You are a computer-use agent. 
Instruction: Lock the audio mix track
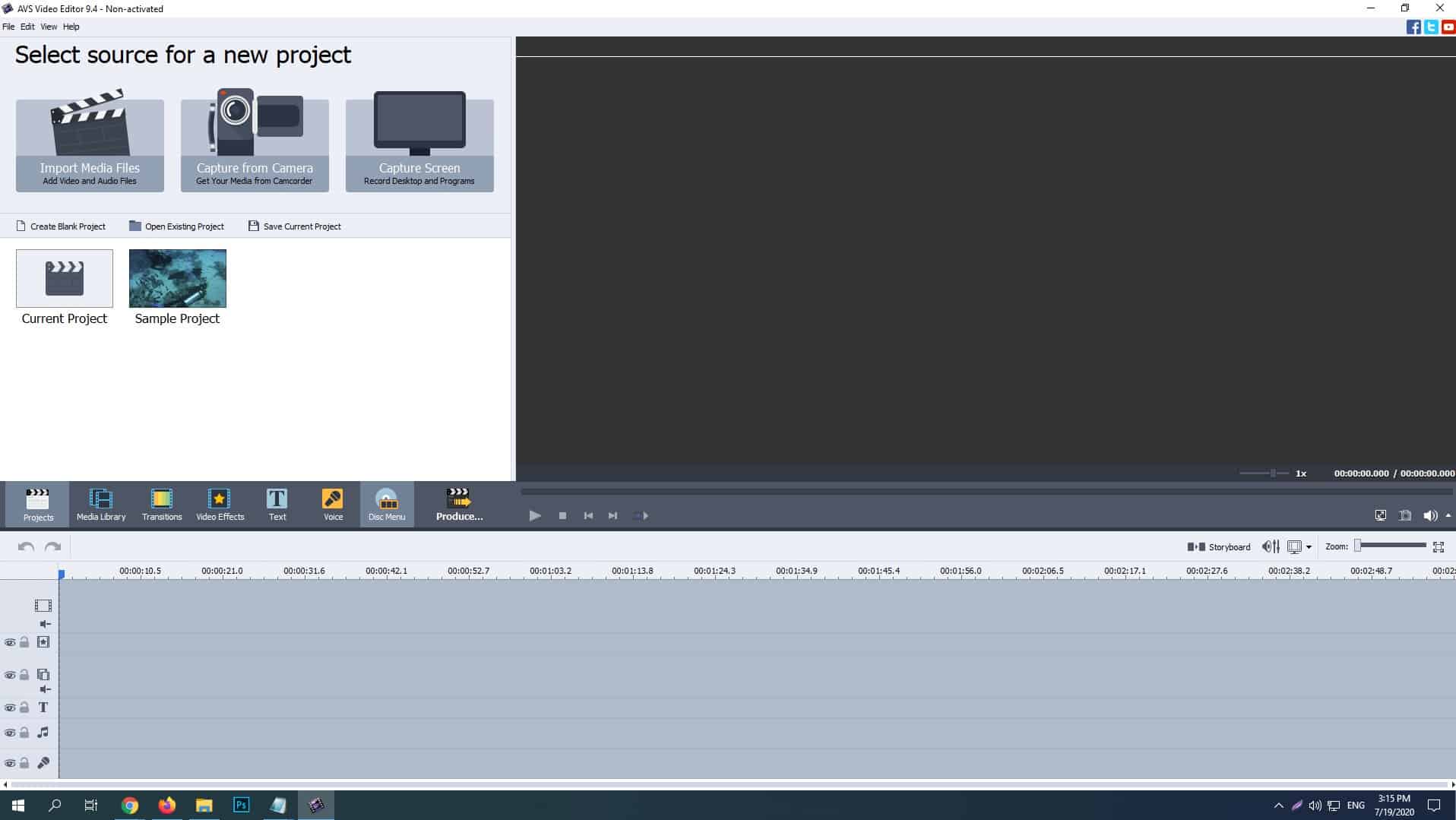(x=24, y=733)
